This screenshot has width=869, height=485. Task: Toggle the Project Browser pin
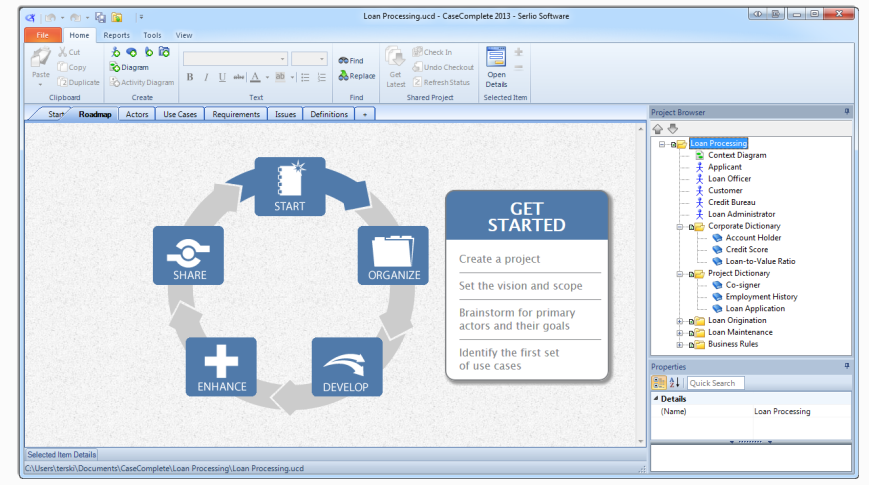click(x=846, y=112)
